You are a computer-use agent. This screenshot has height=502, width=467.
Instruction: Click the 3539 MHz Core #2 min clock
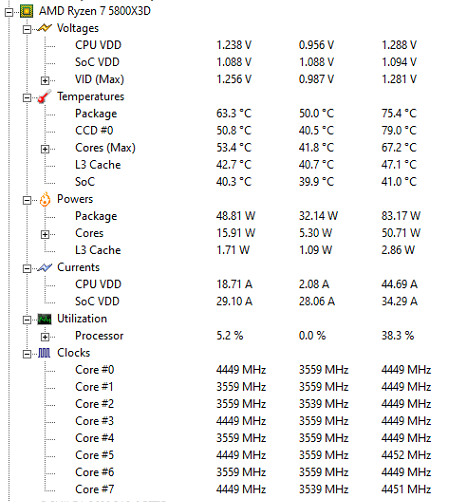pos(324,404)
